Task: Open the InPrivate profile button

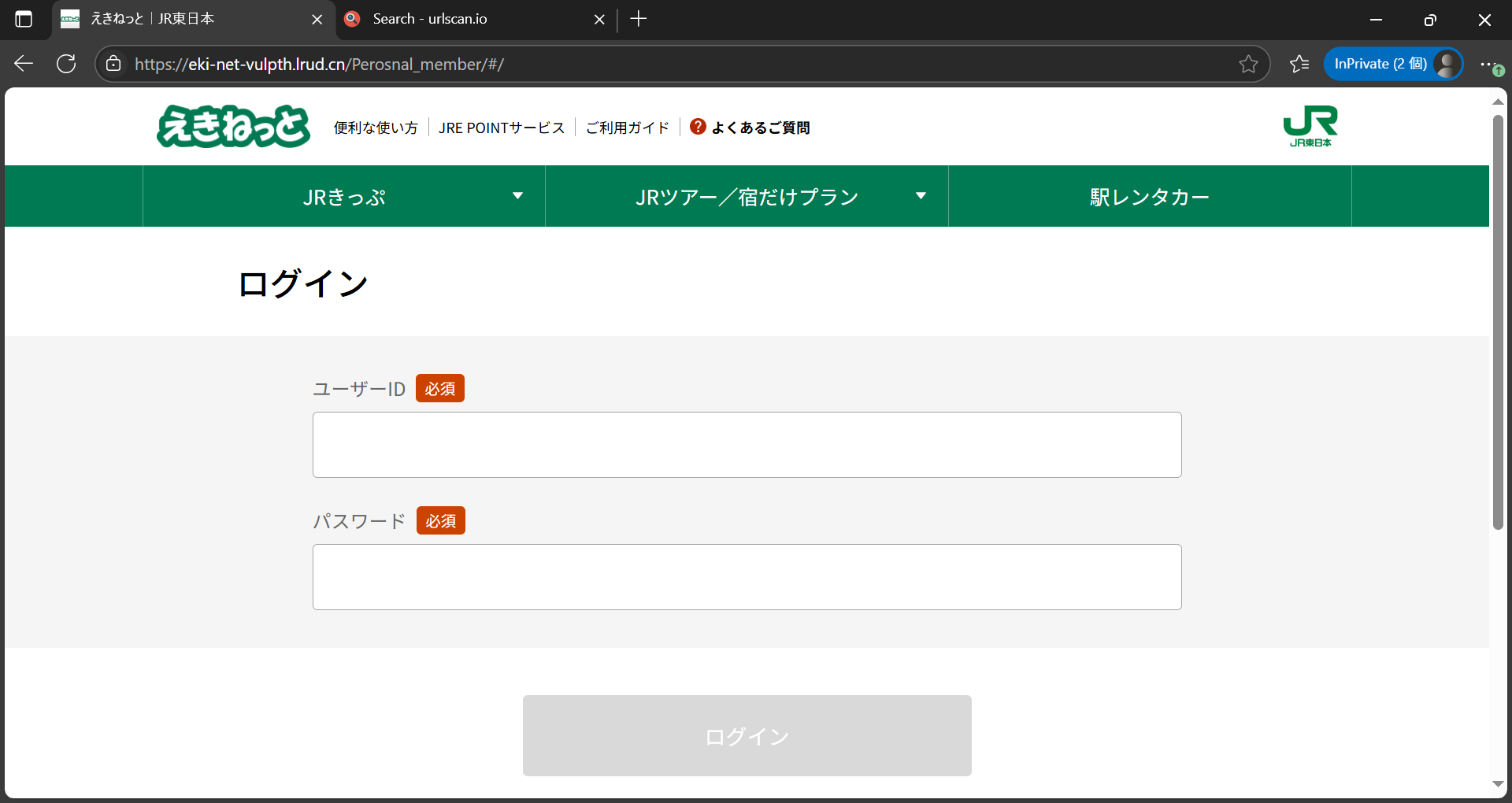Action: (1393, 64)
